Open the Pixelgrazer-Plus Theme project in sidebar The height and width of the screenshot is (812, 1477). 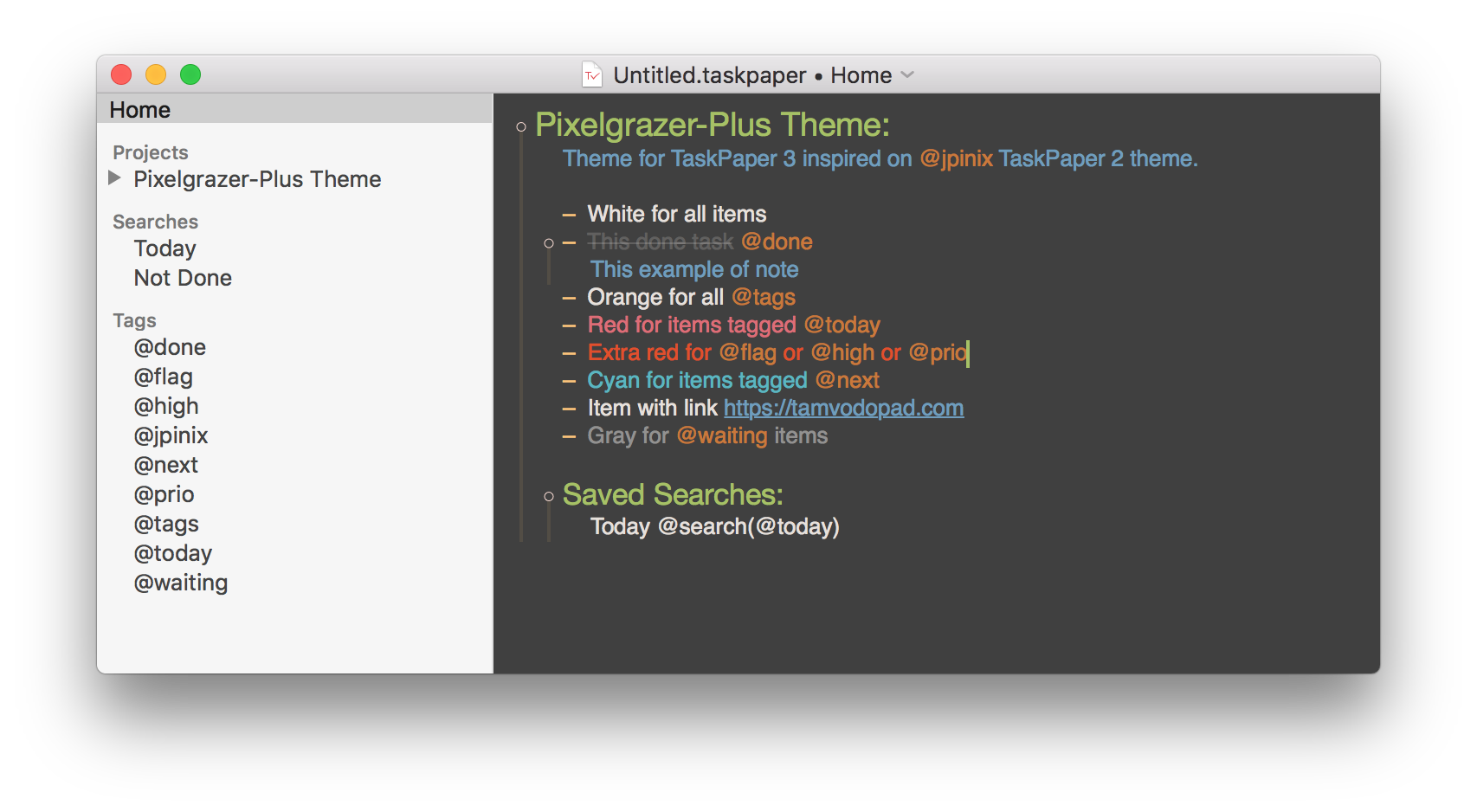257,179
